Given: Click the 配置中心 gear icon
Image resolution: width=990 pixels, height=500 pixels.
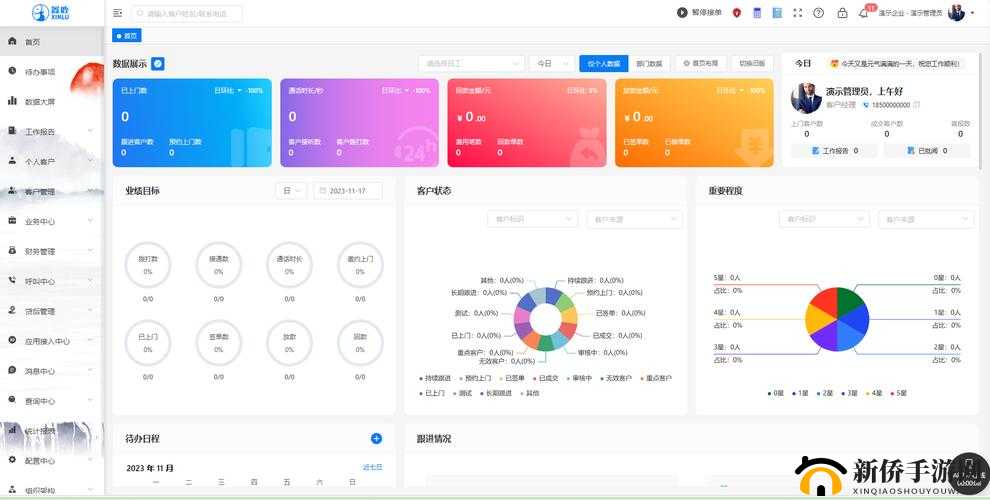Looking at the screenshot, I should (12, 460).
